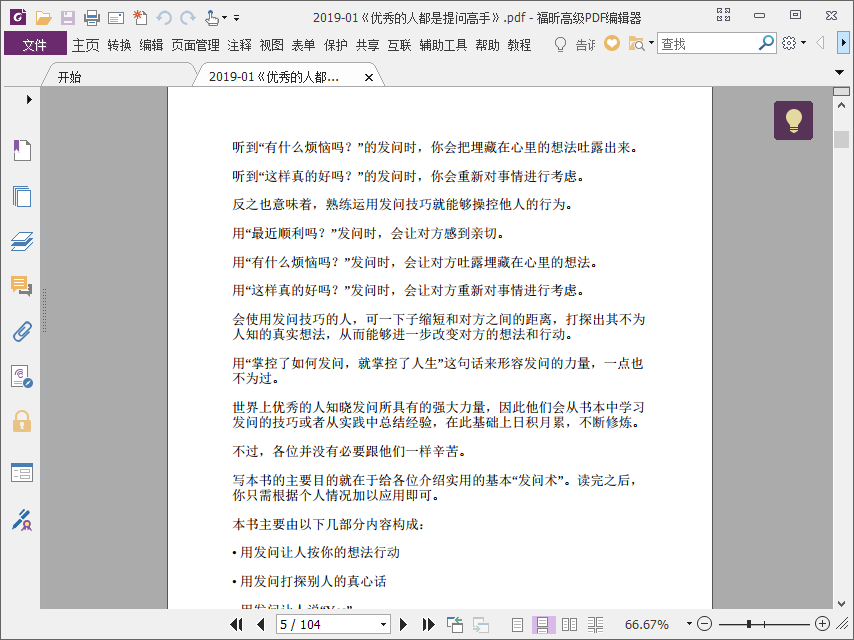
Task: Open the 注释 tab
Action: click(239, 45)
